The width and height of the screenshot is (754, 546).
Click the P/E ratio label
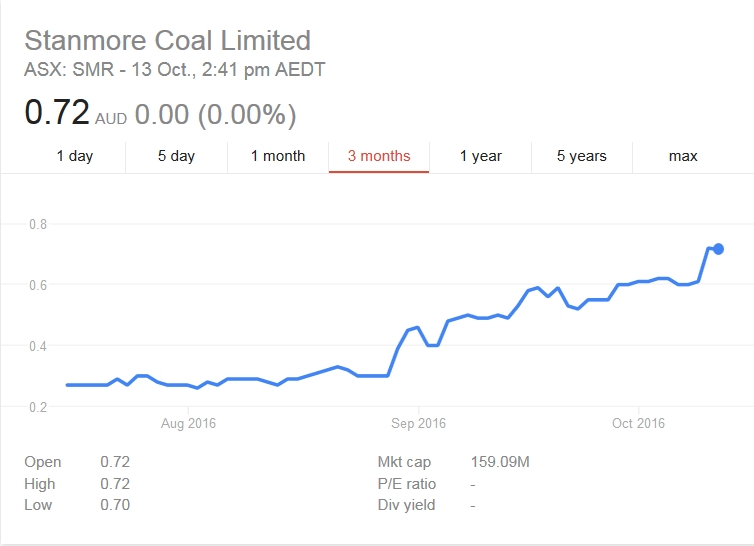(408, 484)
